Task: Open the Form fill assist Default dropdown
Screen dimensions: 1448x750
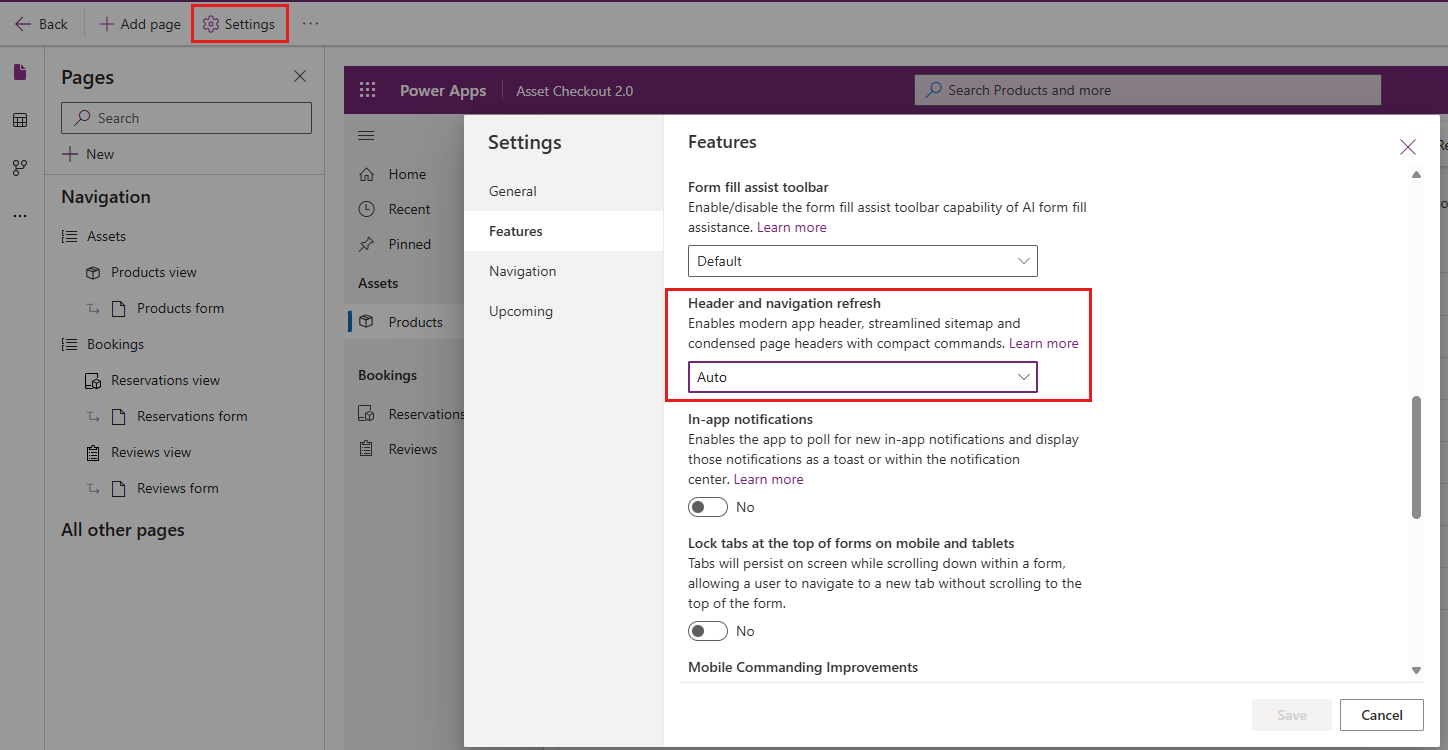Action: (x=863, y=261)
